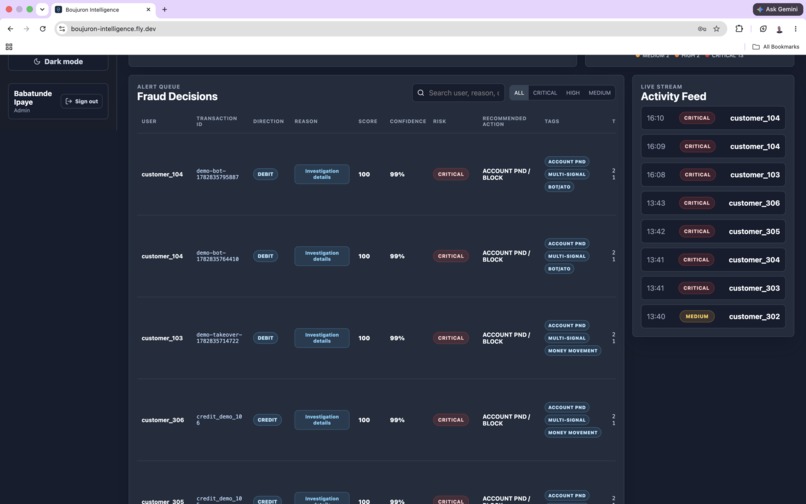This screenshot has width=806, height=504.
Task: Click the Chrome profile avatar icon
Action: 779,29
